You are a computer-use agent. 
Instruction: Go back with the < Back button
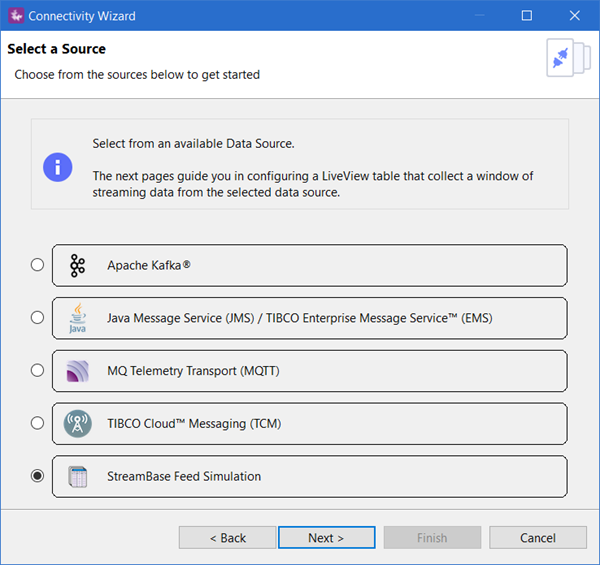tap(227, 538)
